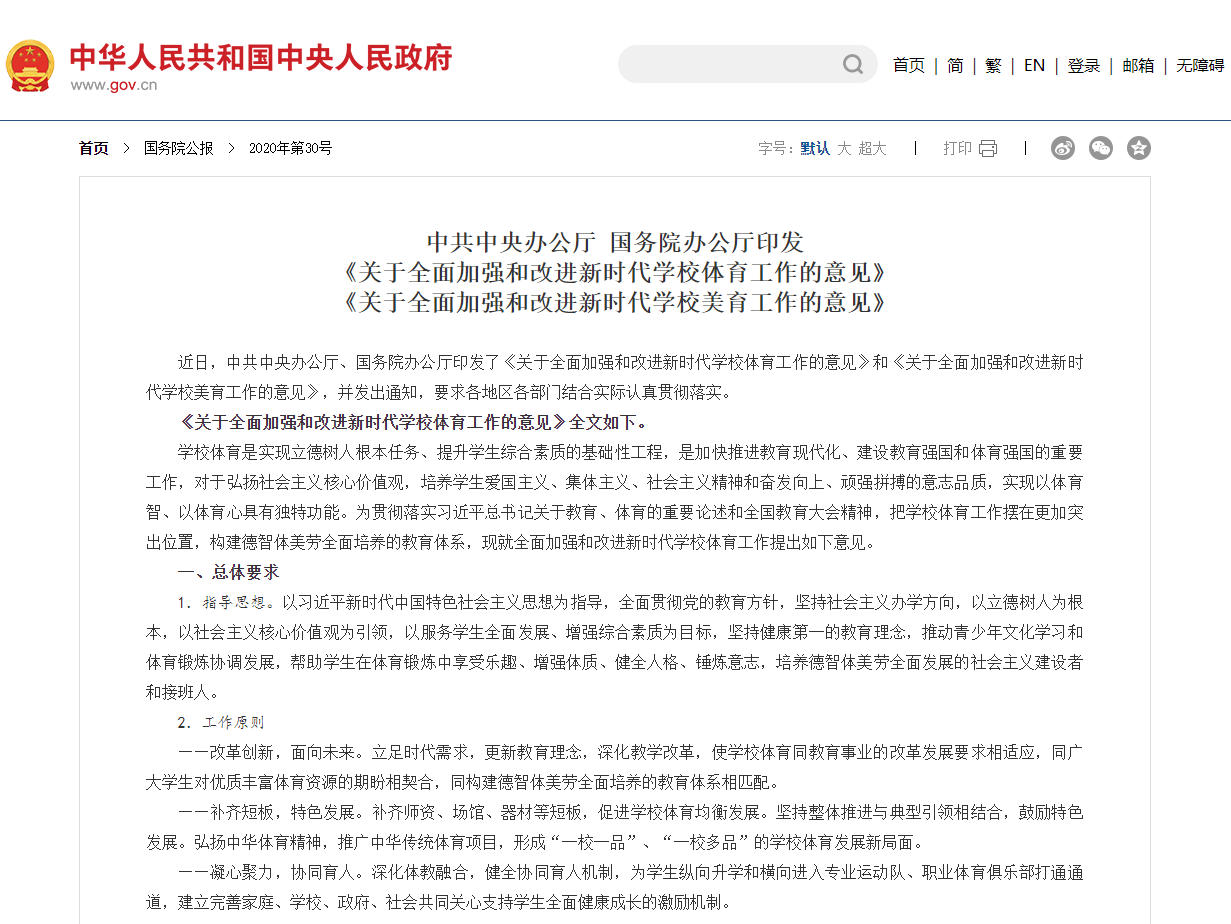Open the 邮箱 mailbox link
Viewport: 1231px width, 924px height.
click(1138, 65)
